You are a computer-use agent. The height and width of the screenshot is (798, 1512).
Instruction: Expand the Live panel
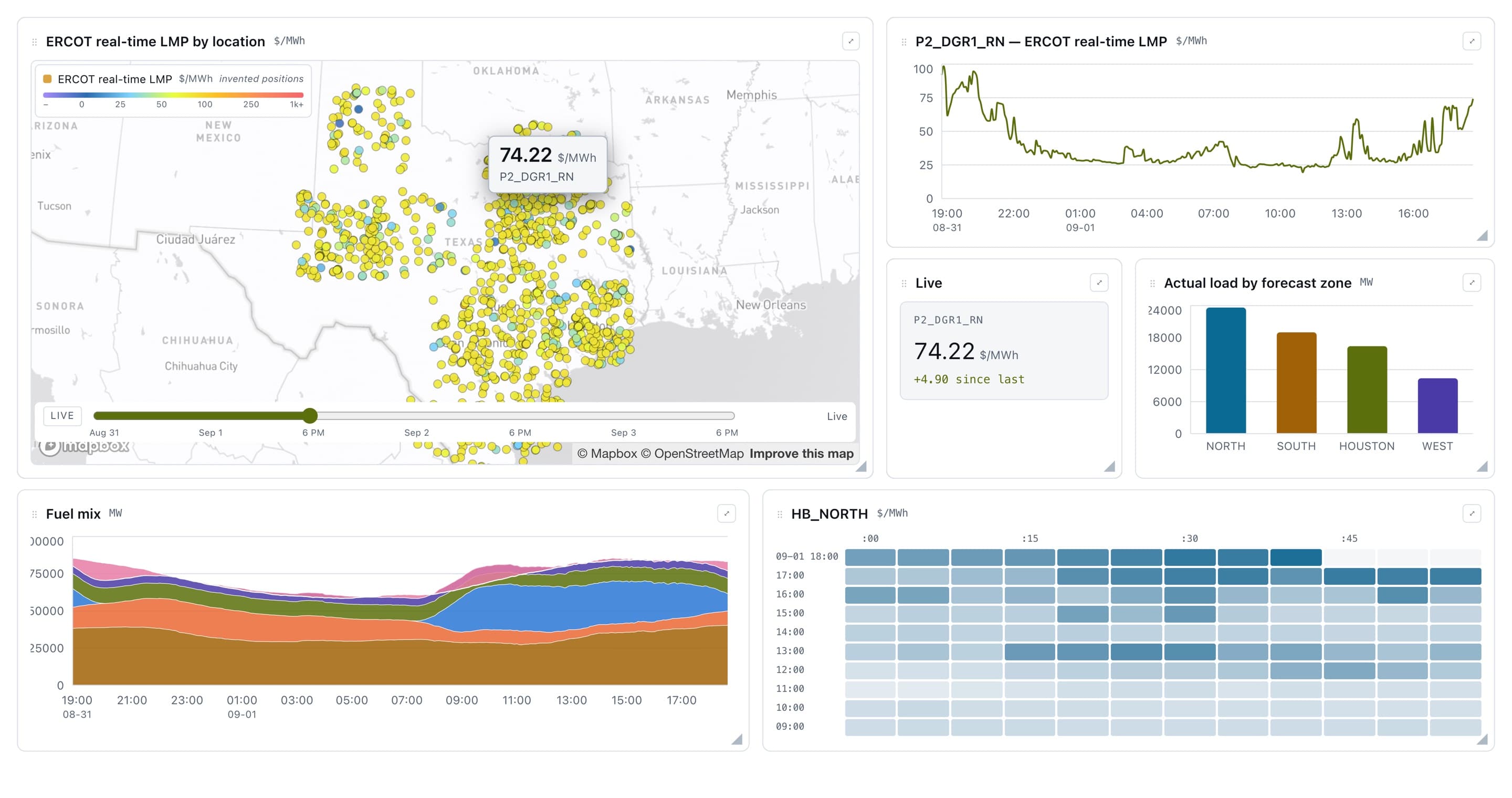[x=1099, y=283]
